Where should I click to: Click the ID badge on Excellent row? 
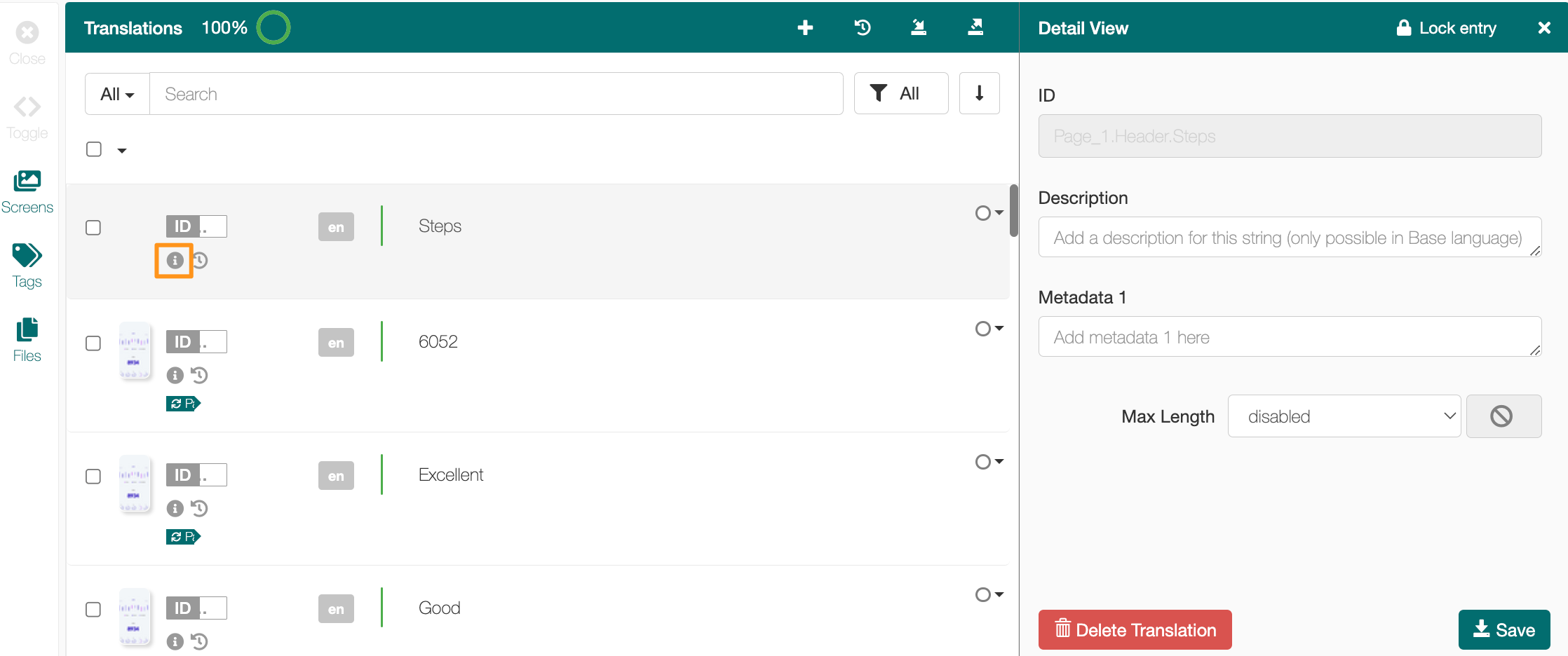196,475
